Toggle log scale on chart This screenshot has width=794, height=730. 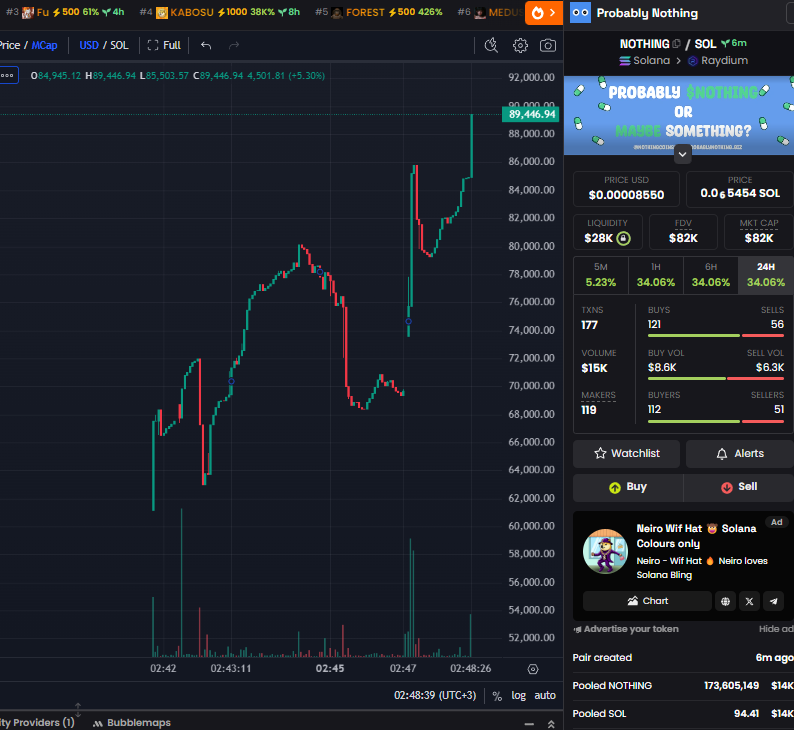click(519, 696)
